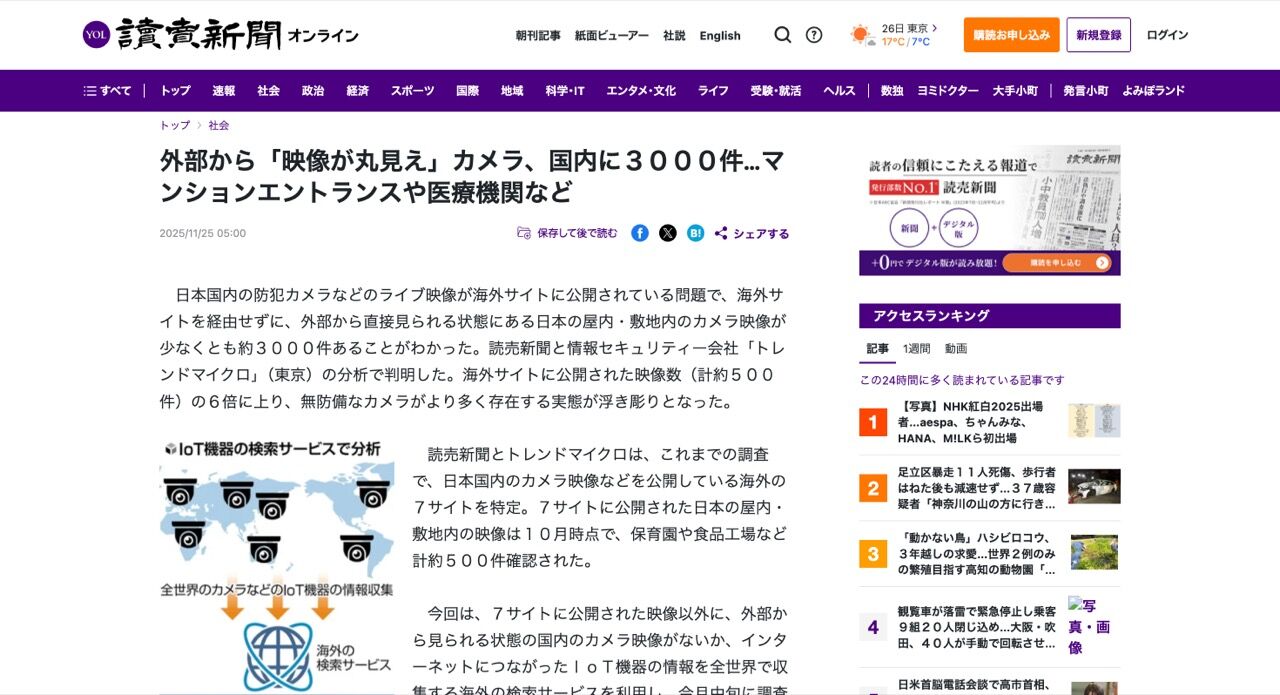
Task: Open the 科学・IT section
Action: (x=565, y=91)
